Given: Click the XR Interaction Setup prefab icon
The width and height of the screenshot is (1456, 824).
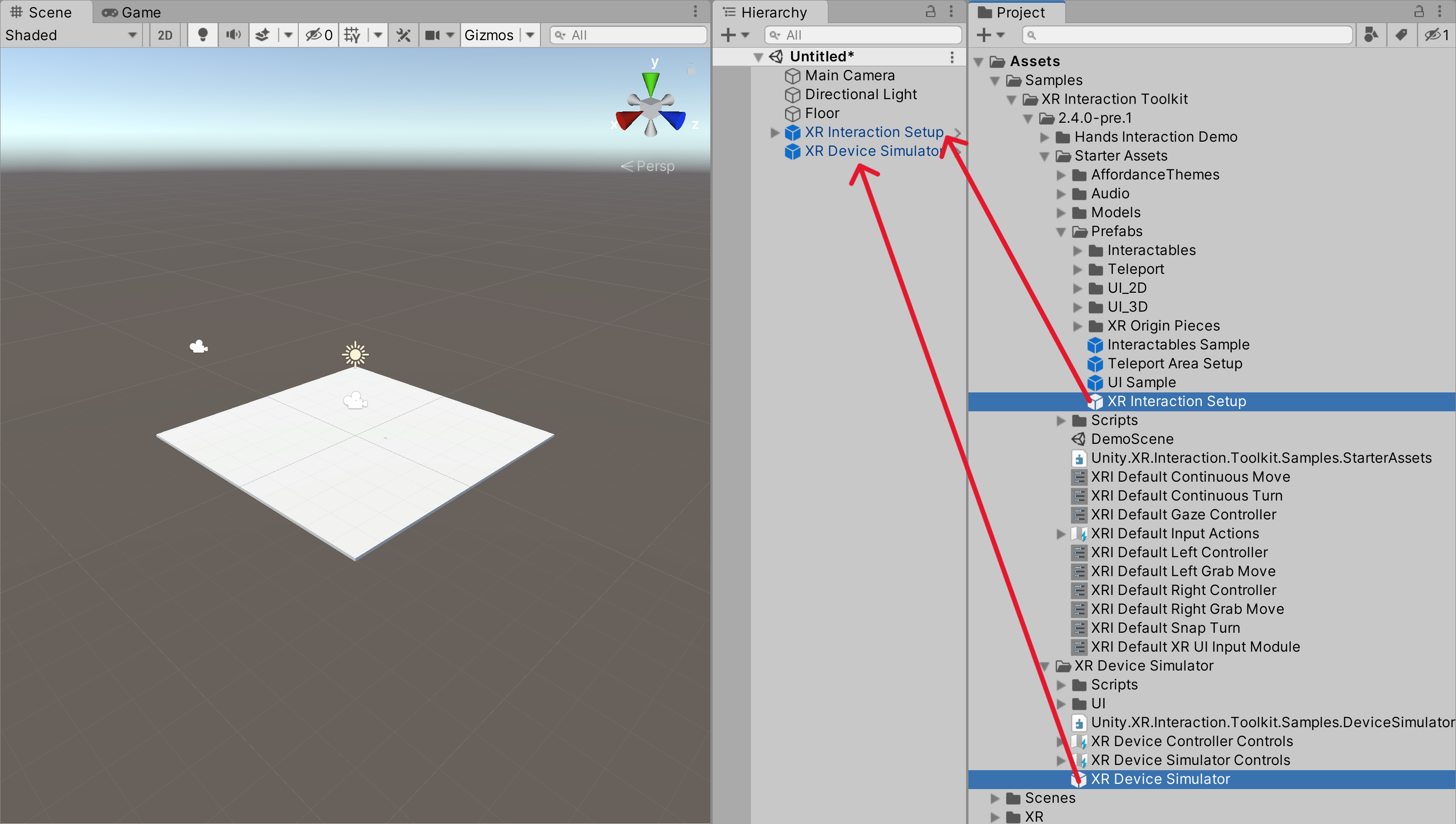Looking at the screenshot, I should point(1094,401).
